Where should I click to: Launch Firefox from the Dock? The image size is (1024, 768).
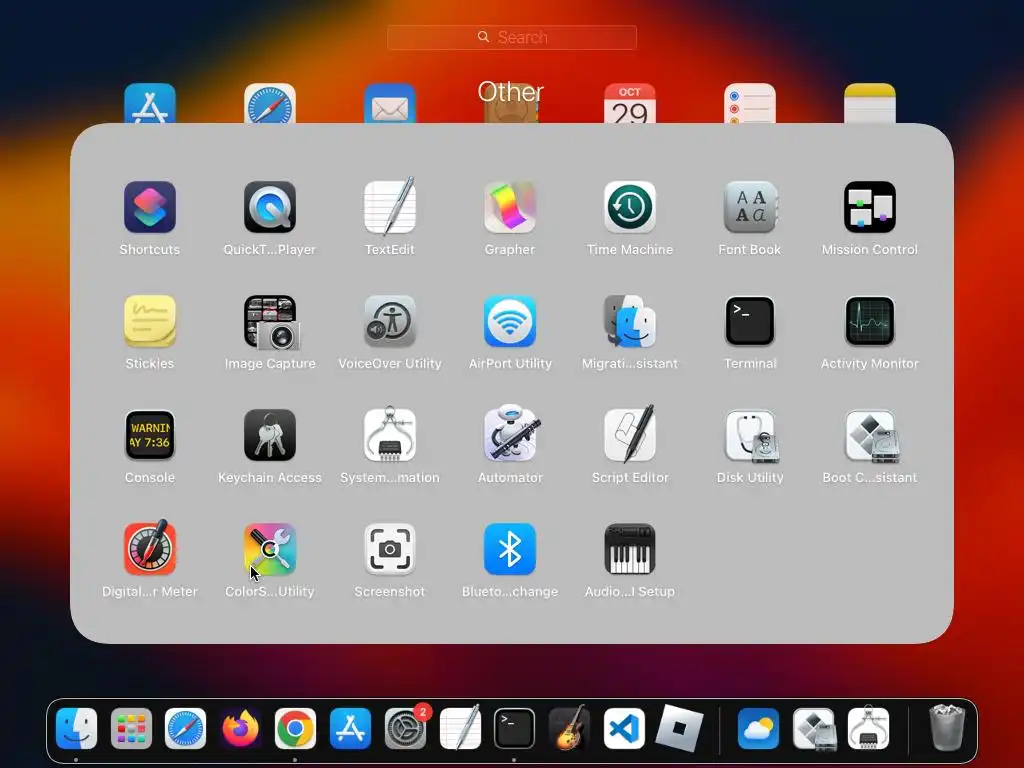tap(240, 728)
